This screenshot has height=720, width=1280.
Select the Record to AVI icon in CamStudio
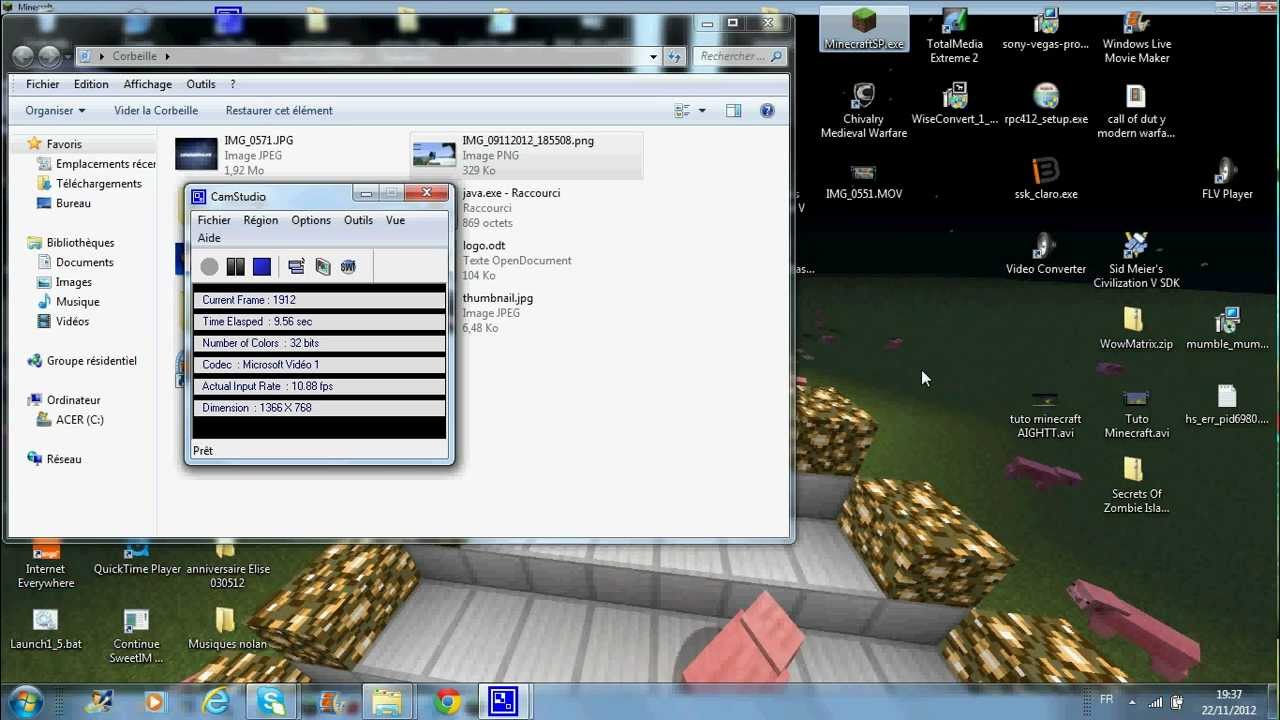[x=322, y=266]
